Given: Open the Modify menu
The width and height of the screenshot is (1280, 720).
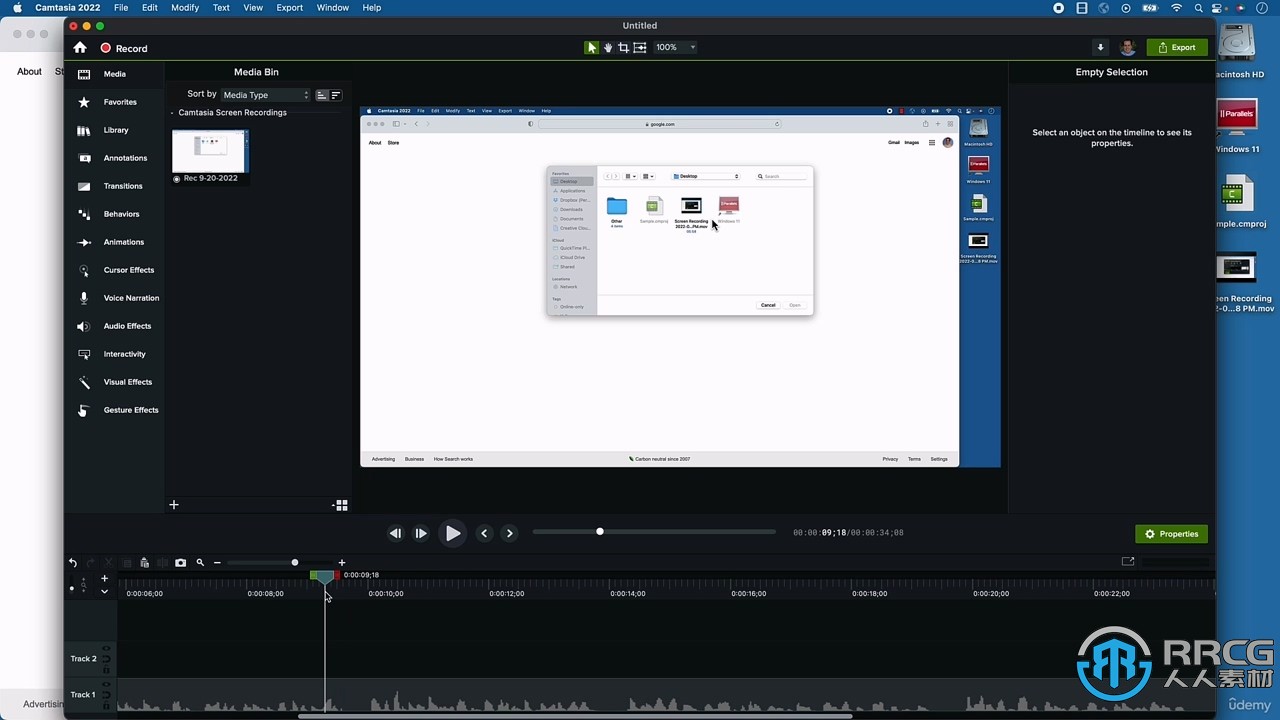Looking at the screenshot, I should (x=185, y=8).
